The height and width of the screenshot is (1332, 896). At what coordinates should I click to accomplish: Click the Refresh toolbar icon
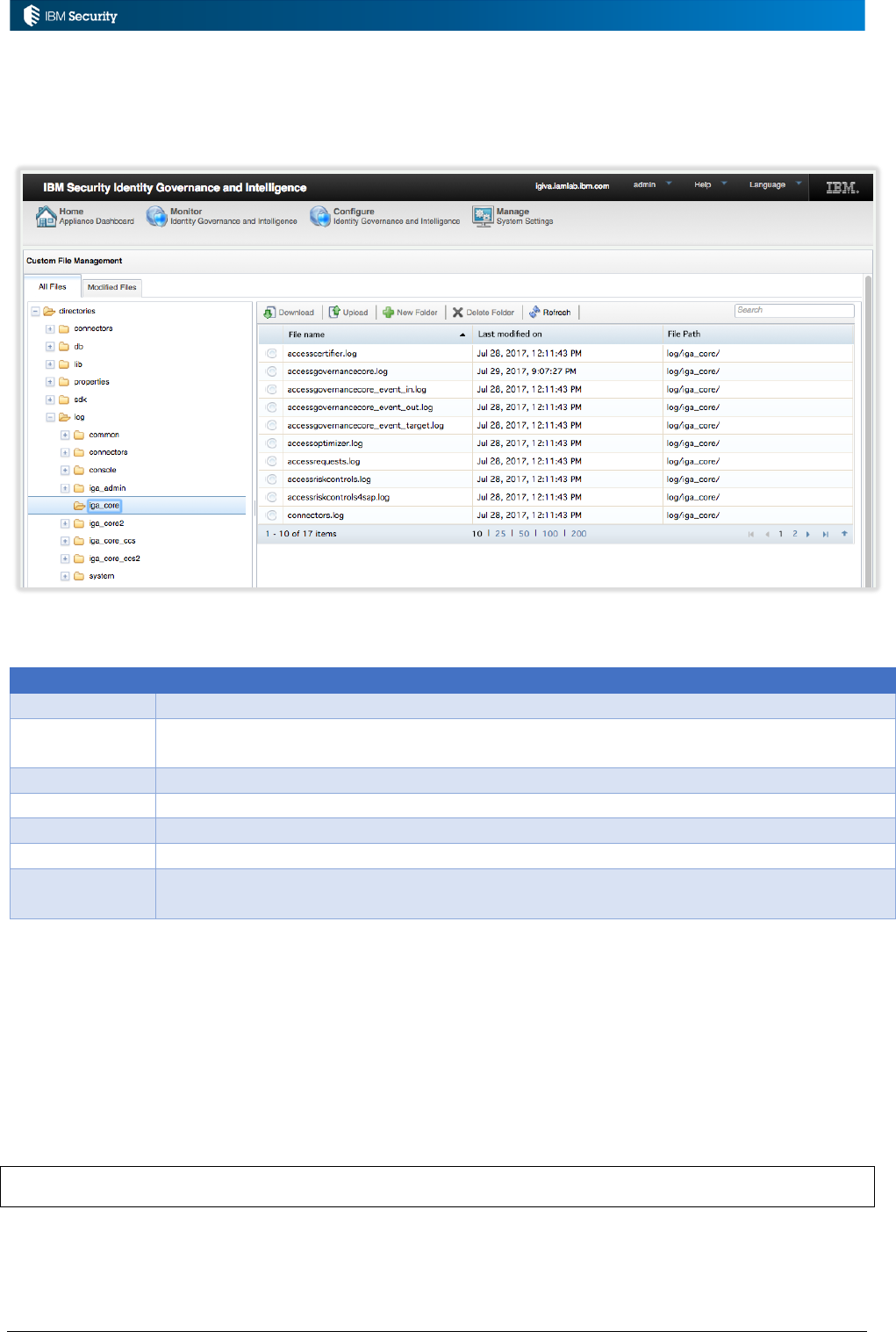click(x=534, y=312)
